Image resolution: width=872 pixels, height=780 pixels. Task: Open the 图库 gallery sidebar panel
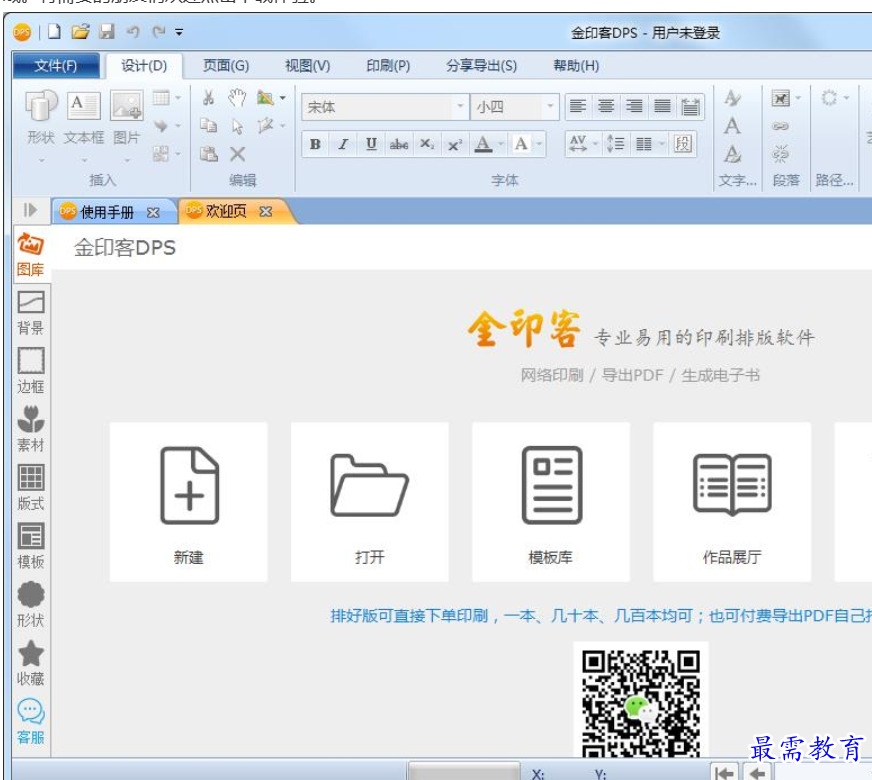pyautogui.click(x=31, y=255)
